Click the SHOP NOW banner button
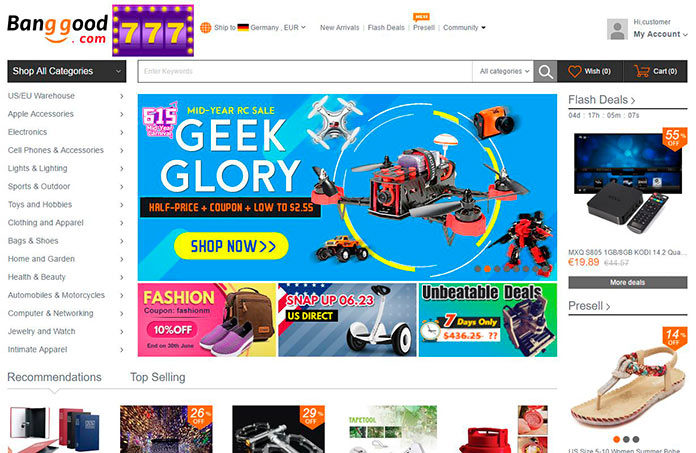 point(231,246)
